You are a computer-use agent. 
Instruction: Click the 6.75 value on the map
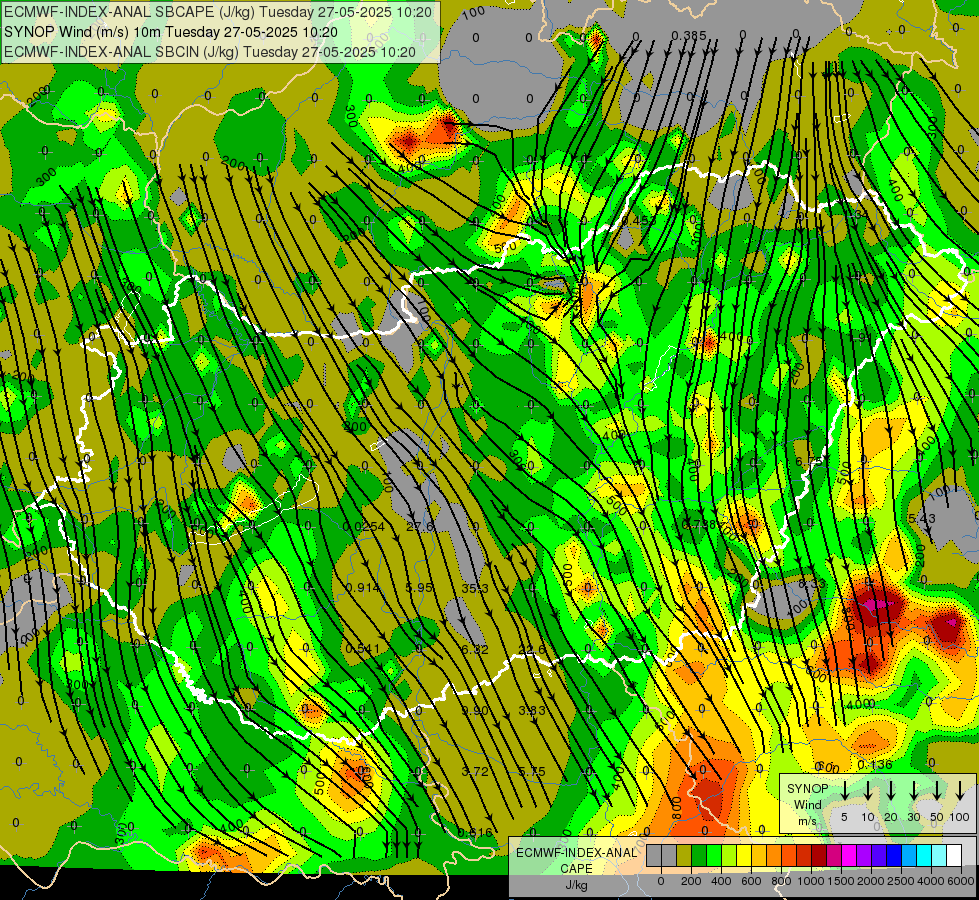(809, 462)
